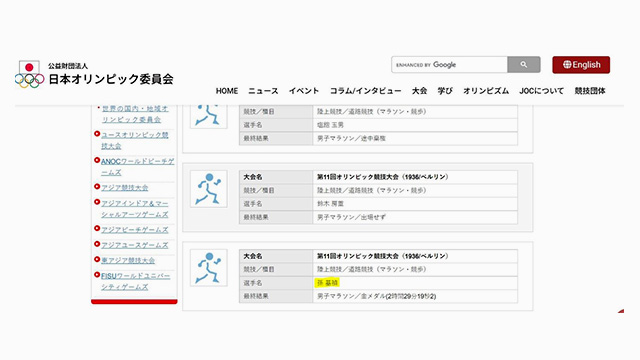This screenshot has width=640, height=360.
Task: Open the 大会 menu item
Action: point(419,91)
